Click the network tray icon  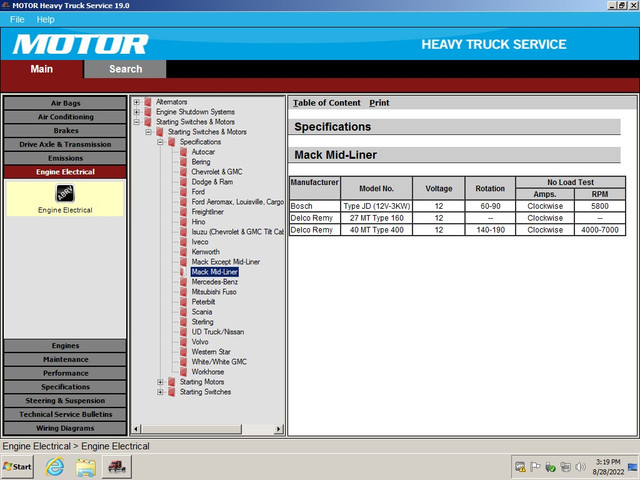(x=565, y=467)
